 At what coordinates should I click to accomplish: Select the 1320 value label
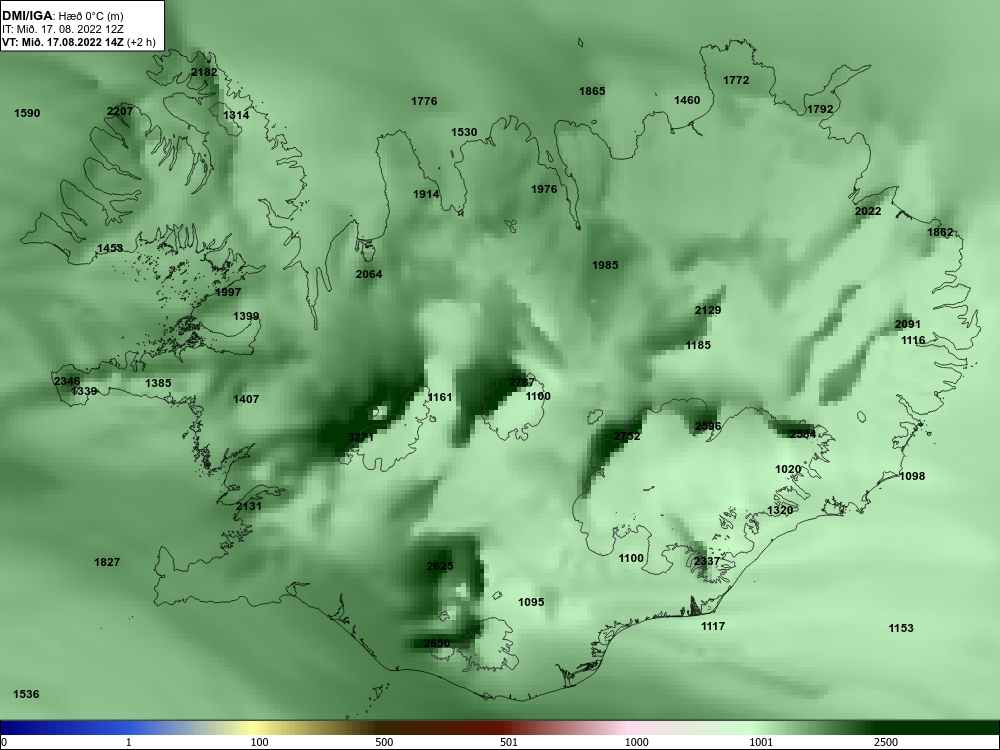click(x=780, y=510)
